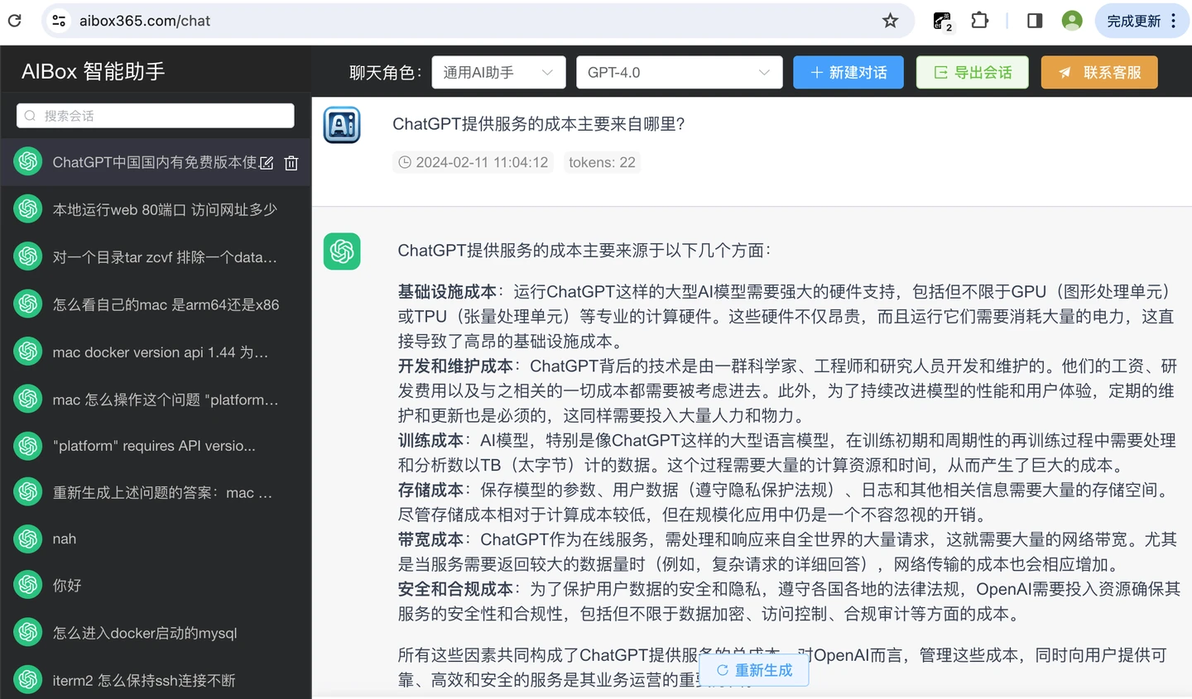Open the 聊天角色 通用AI助手 dropdown
1192x699 pixels.
click(x=499, y=72)
